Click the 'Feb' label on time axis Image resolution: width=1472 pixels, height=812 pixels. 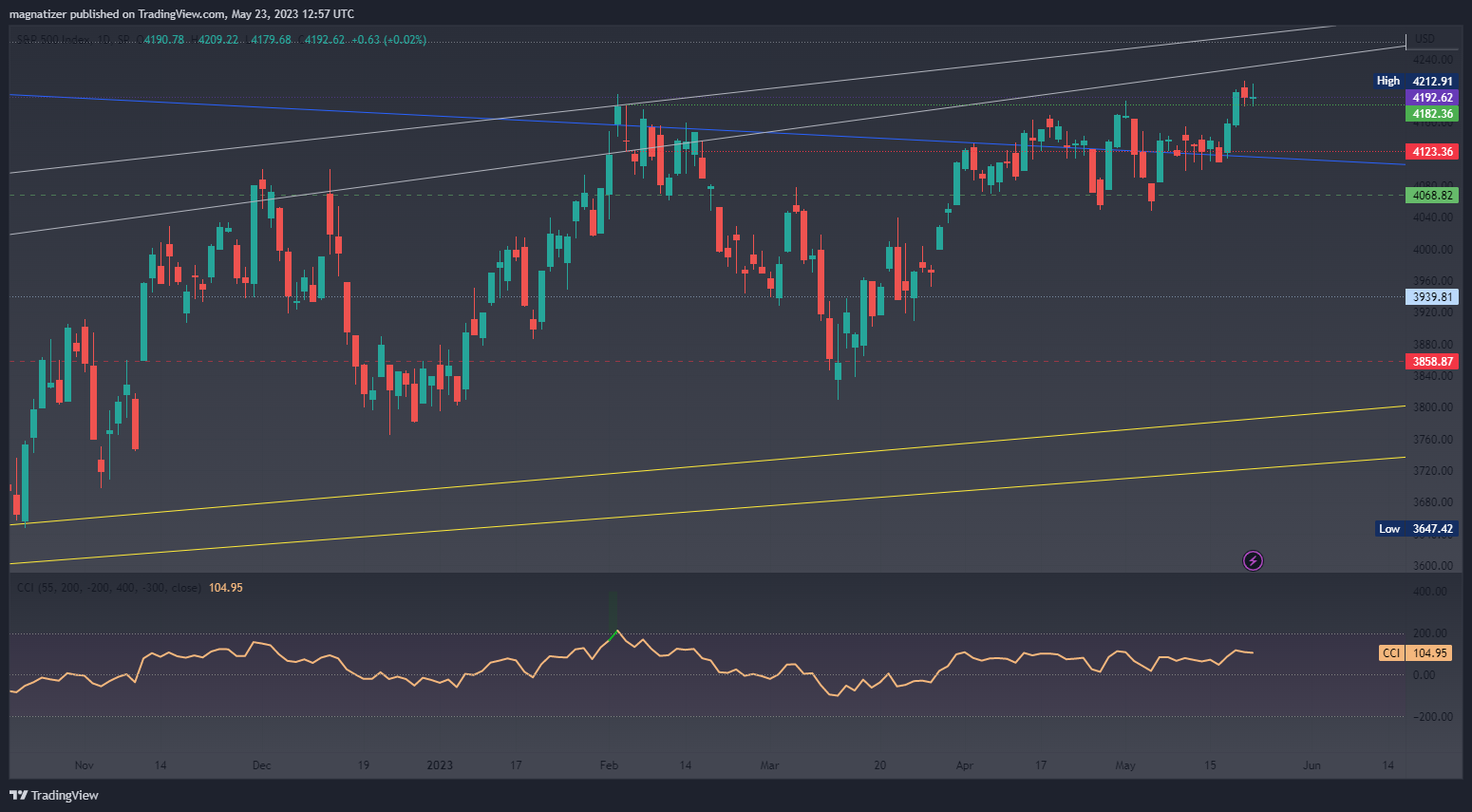[x=609, y=765]
